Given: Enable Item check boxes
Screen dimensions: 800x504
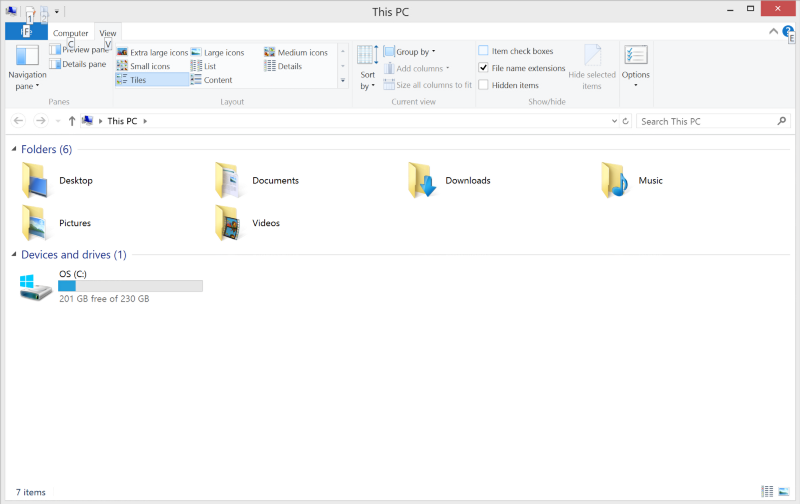Looking at the screenshot, I should pos(484,51).
